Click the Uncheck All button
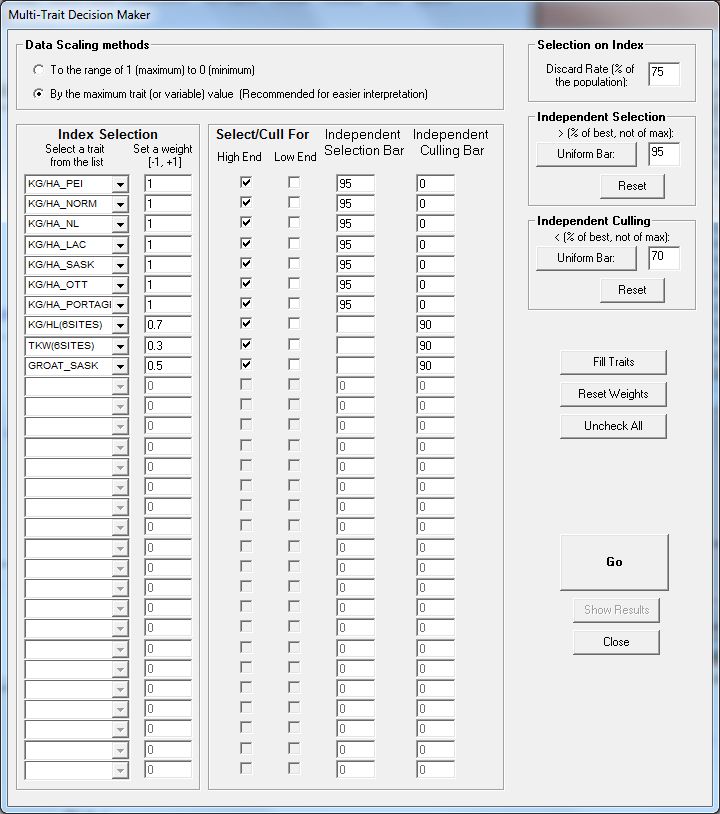Screen dimensions: 720x814 click(x=613, y=426)
